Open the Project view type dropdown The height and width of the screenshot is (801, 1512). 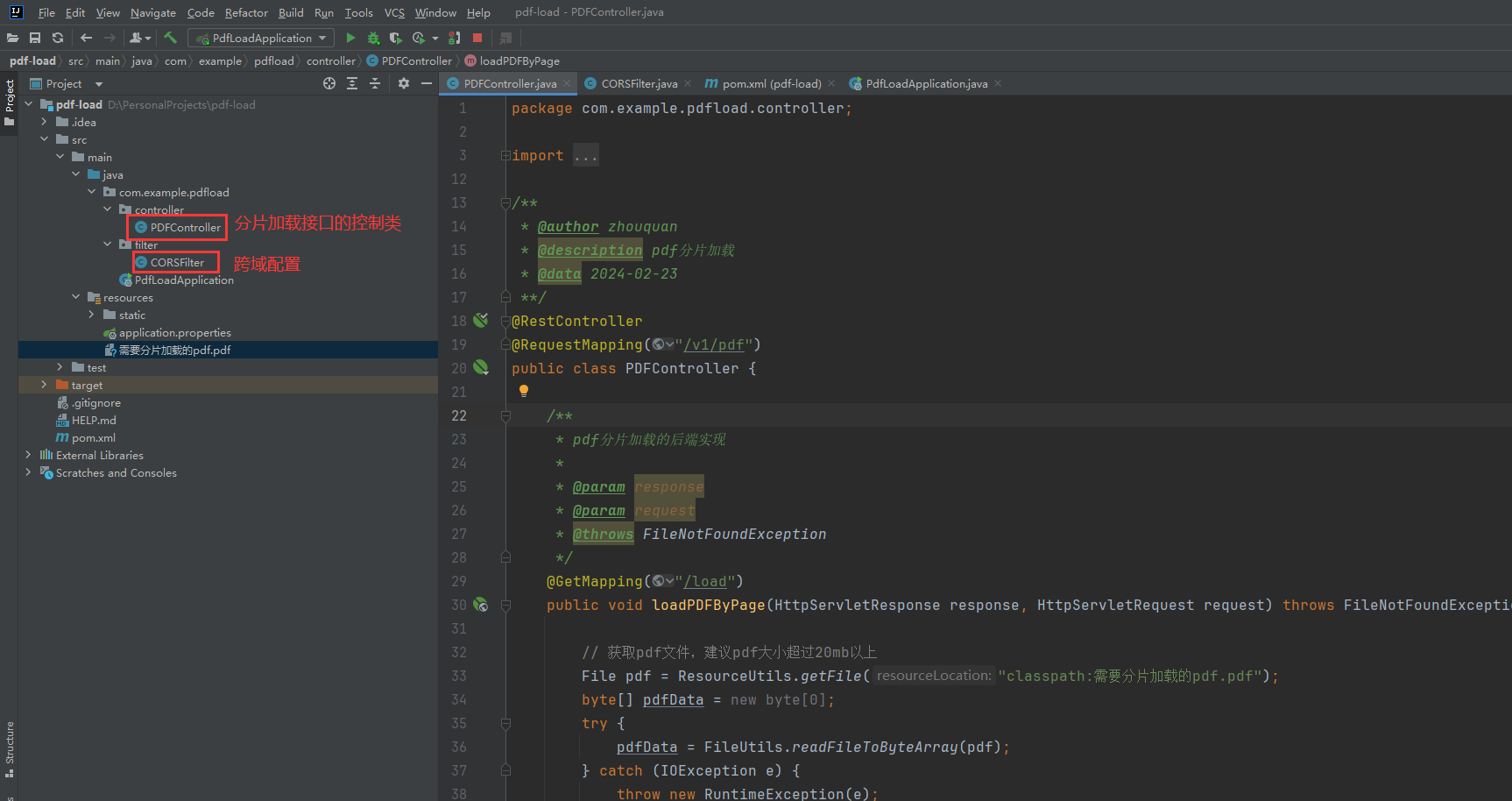99,84
